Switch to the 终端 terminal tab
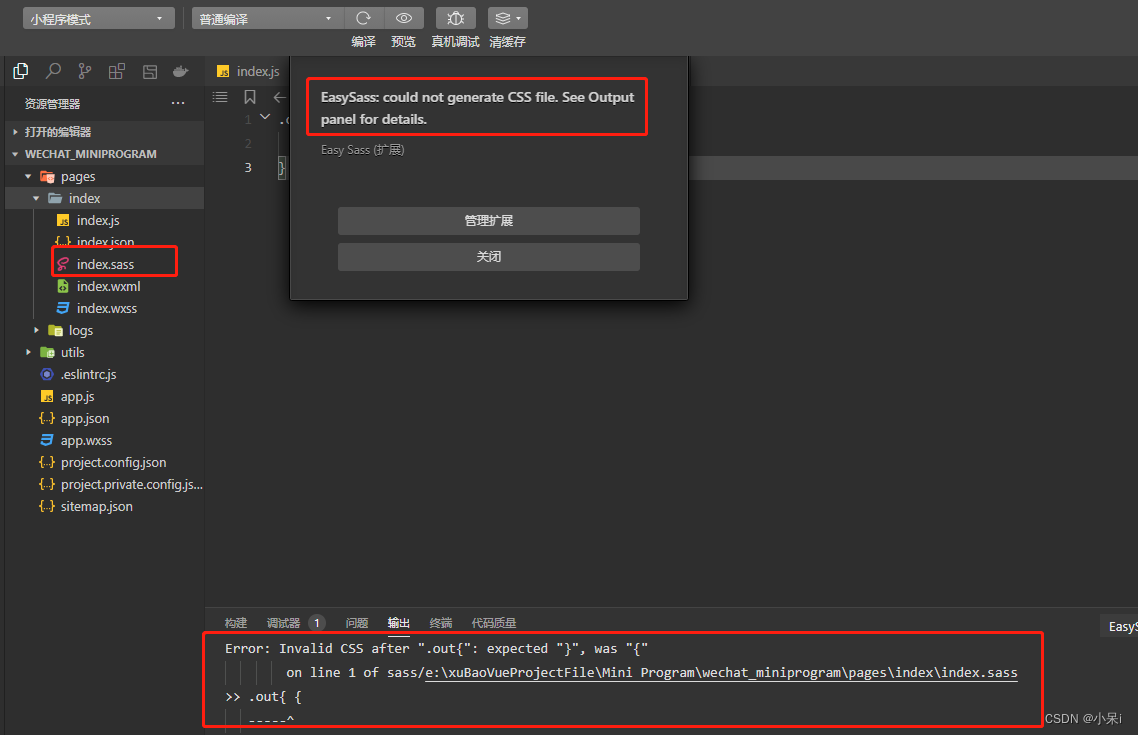Viewport: 1138px width, 735px height. (x=440, y=622)
